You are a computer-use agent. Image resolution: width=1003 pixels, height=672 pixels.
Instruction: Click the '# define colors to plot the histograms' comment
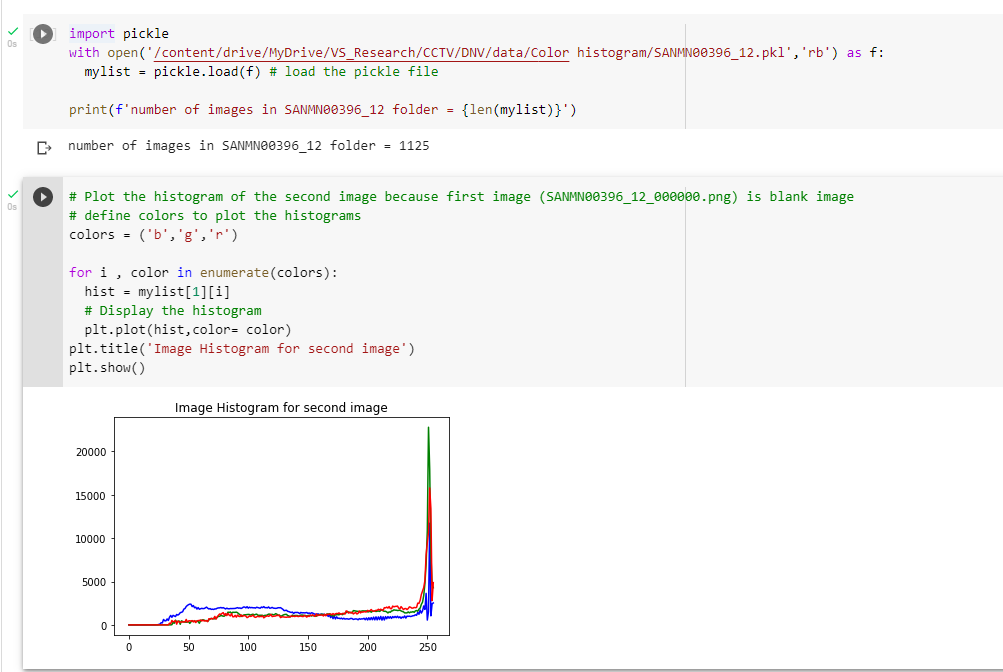[x=215, y=215]
